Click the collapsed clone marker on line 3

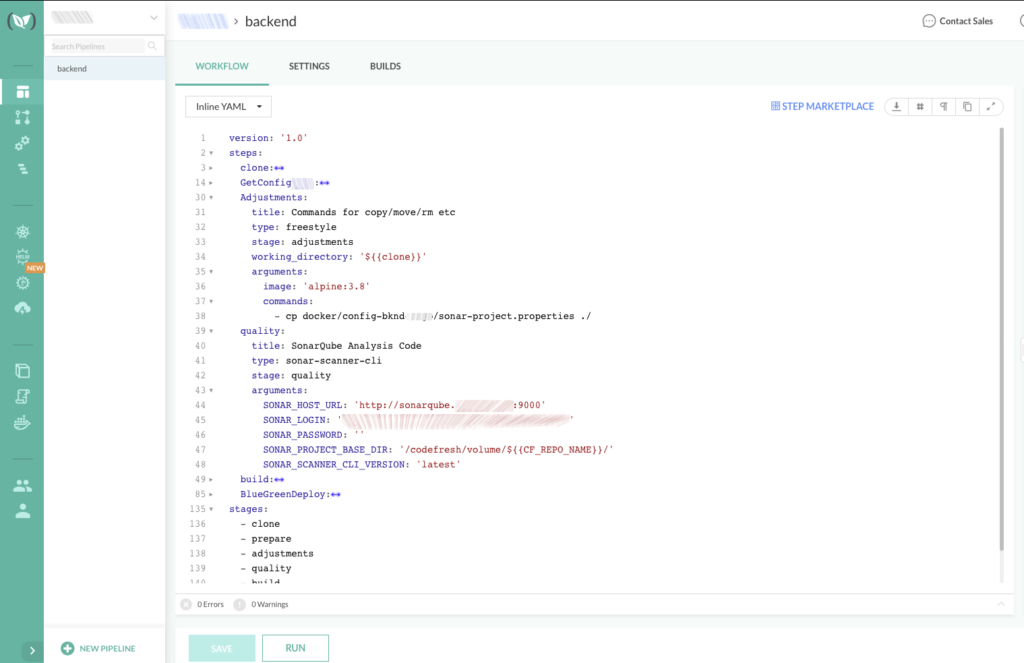point(280,168)
